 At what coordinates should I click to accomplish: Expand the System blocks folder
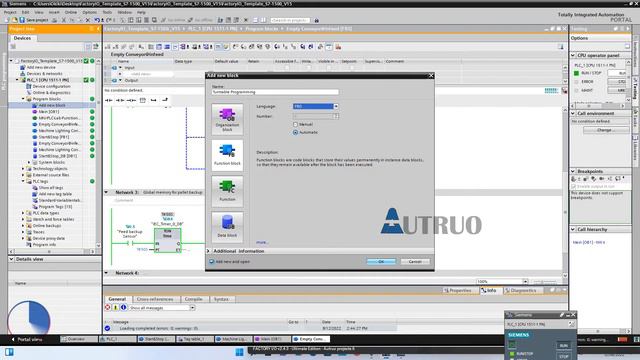pos(29,162)
